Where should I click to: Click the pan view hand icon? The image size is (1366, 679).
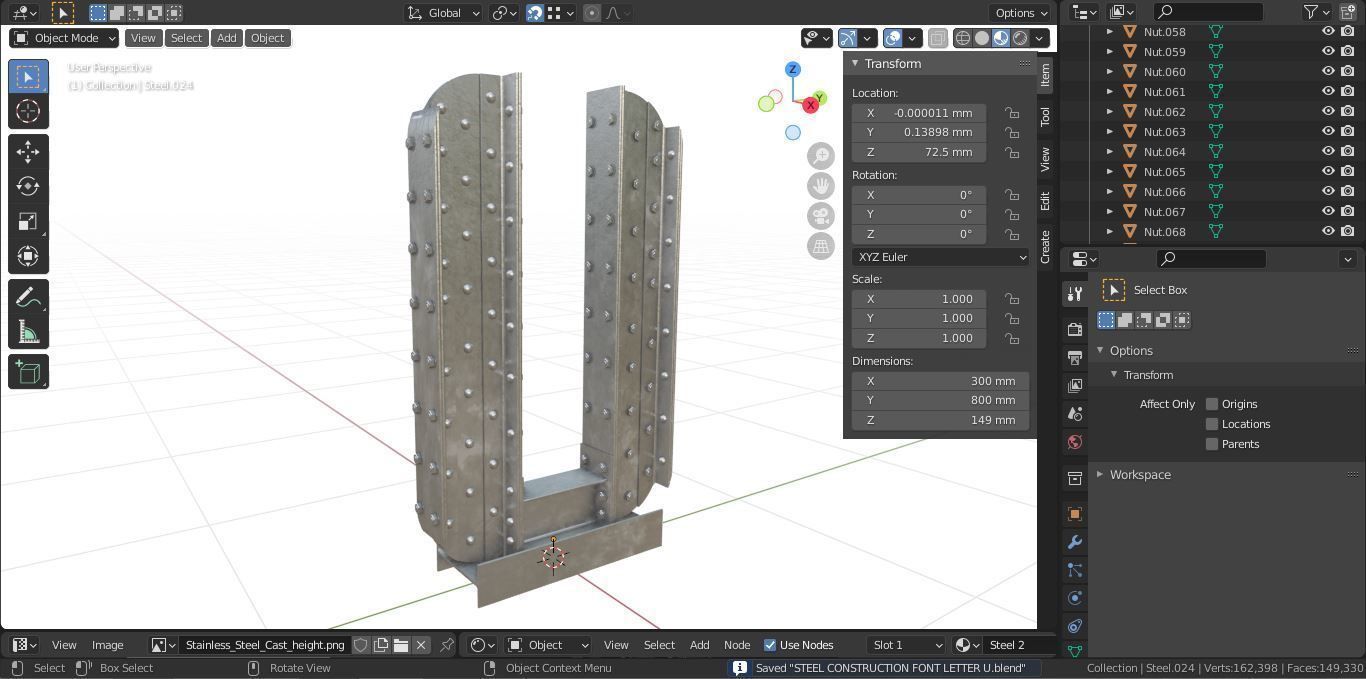pyautogui.click(x=821, y=186)
